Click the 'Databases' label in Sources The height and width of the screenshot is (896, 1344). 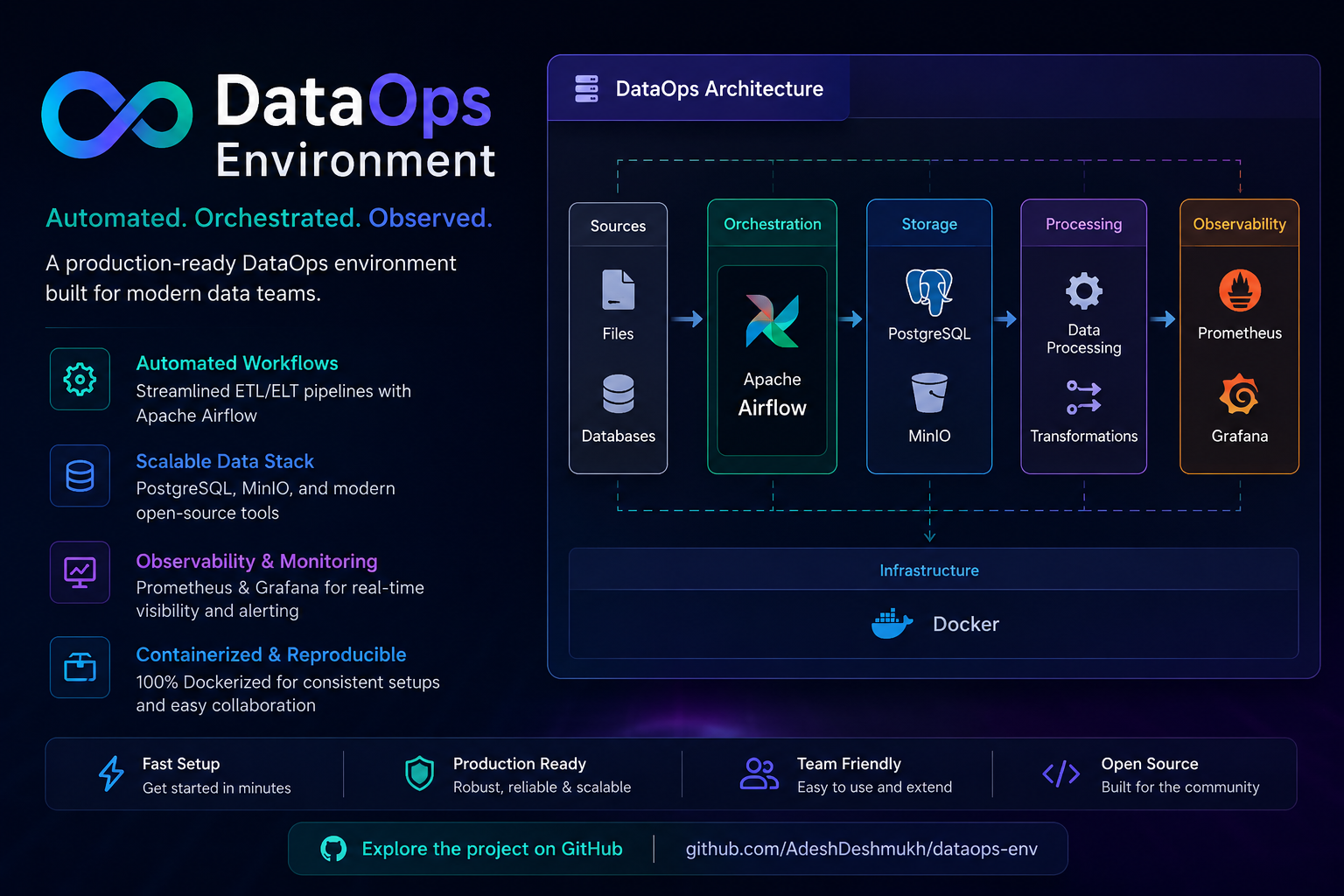click(x=618, y=436)
